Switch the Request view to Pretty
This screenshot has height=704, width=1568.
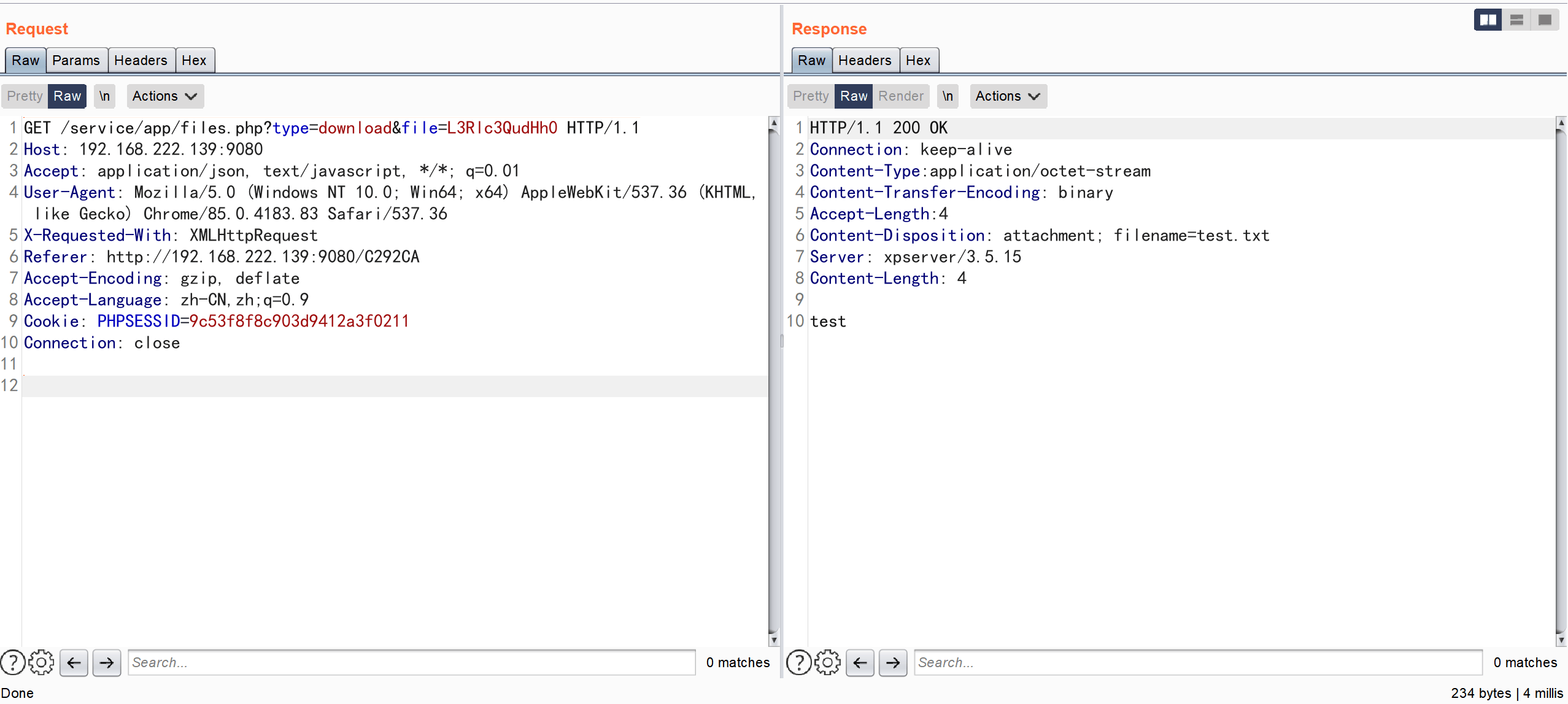[25, 96]
